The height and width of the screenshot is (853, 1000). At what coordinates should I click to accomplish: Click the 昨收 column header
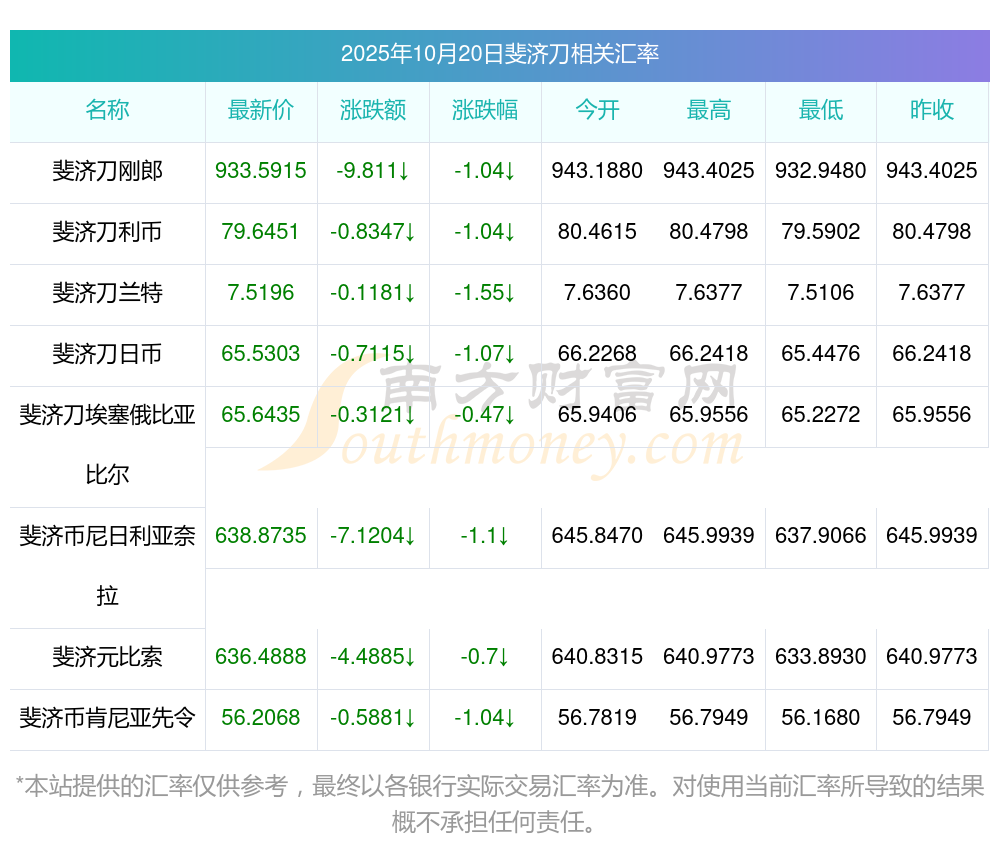[932, 110]
